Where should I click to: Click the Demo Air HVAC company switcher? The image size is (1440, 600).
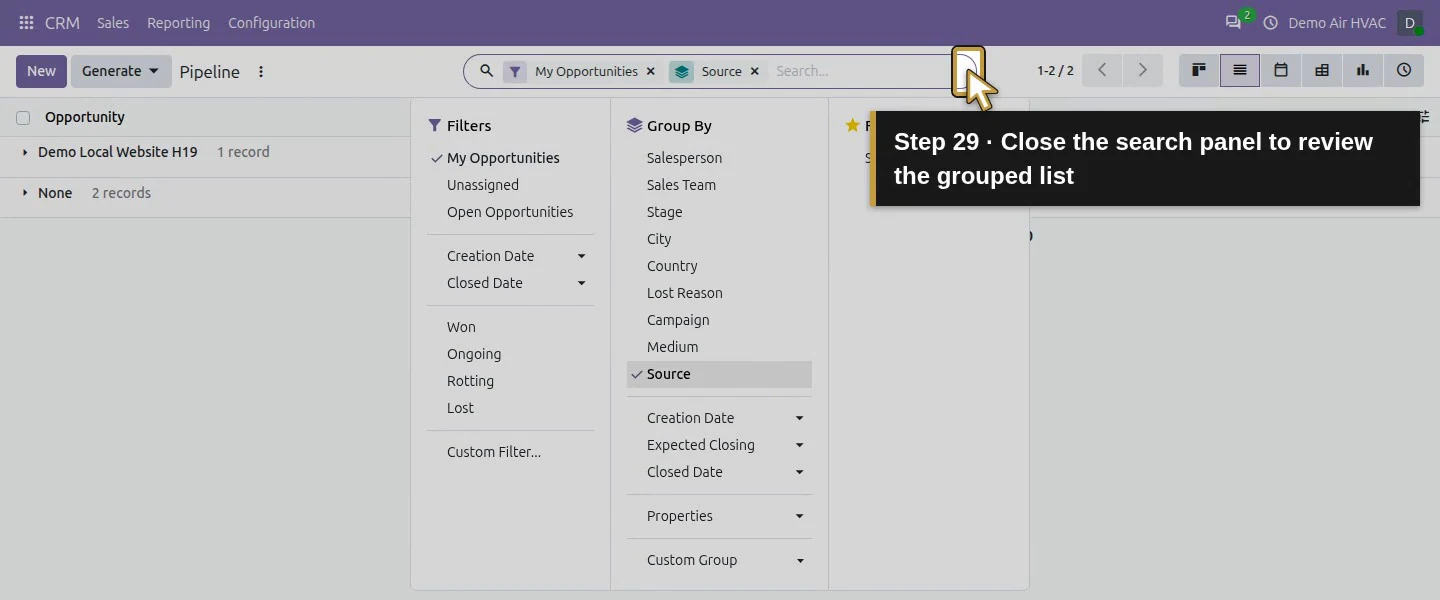(1337, 23)
